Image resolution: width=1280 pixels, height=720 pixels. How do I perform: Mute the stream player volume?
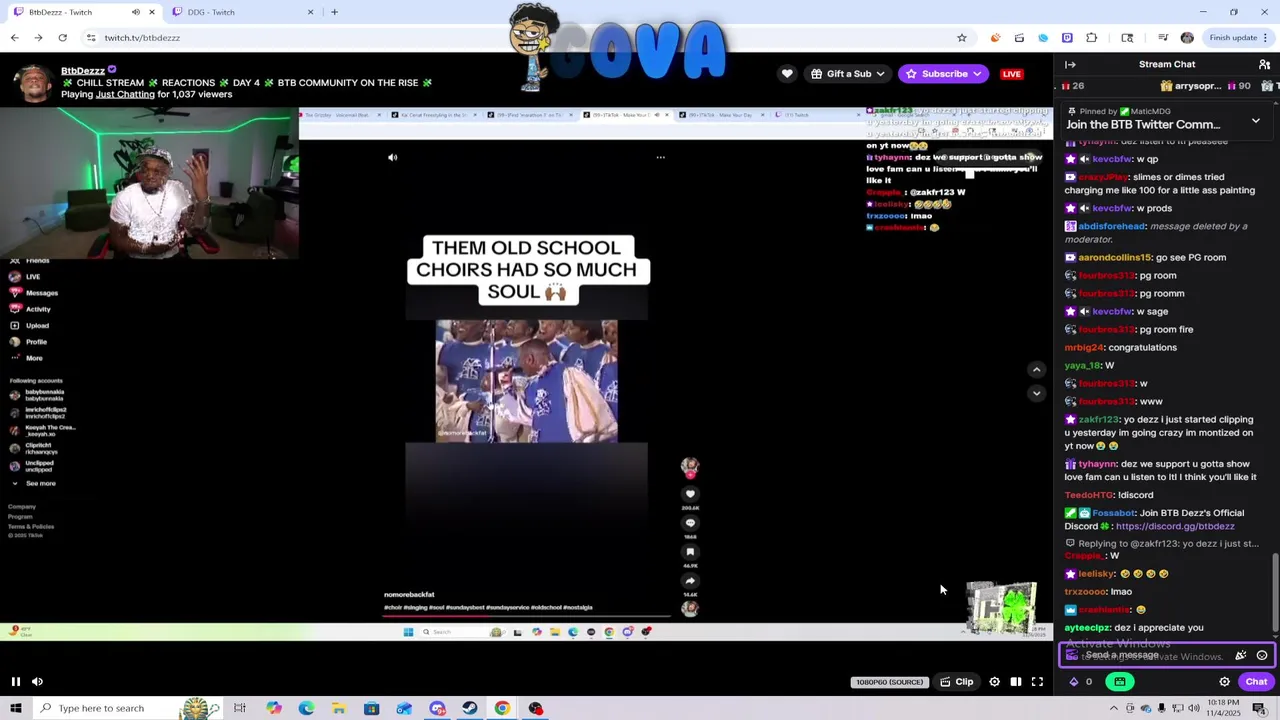click(37, 682)
